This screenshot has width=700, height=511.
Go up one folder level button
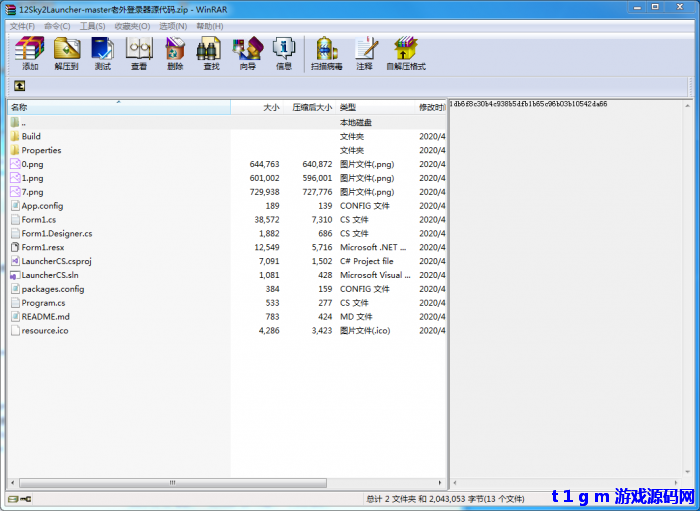pos(19,86)
